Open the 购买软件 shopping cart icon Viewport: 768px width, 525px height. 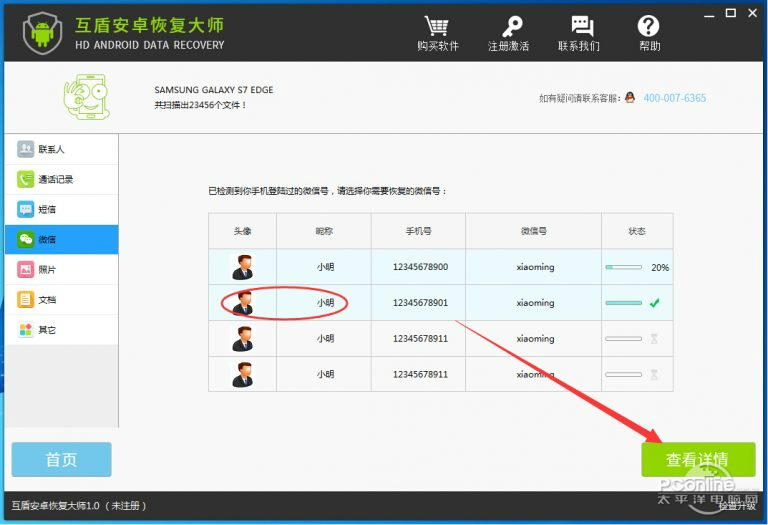[x=437, y=26]
